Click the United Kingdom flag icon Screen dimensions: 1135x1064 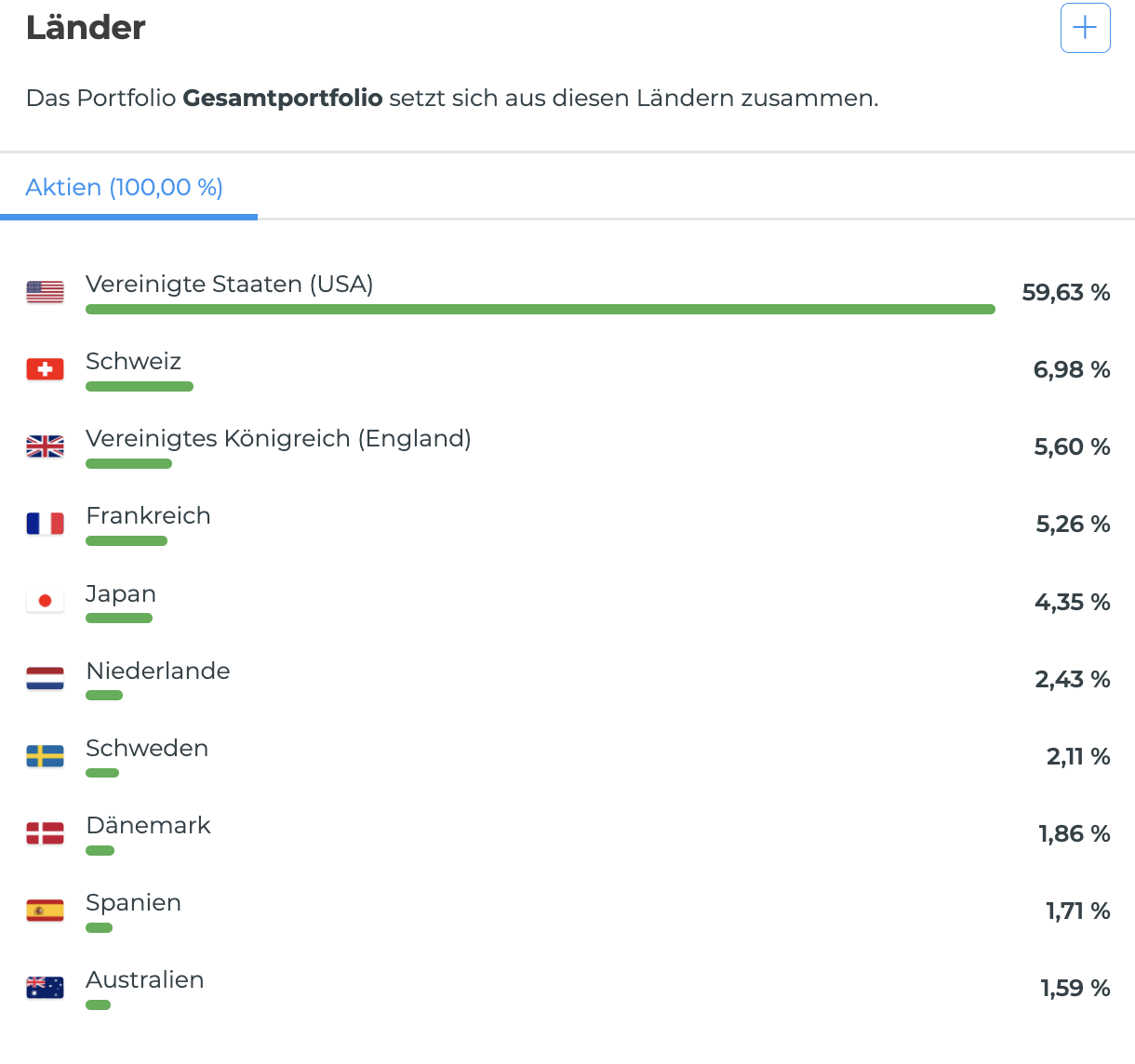click(45, 446)
